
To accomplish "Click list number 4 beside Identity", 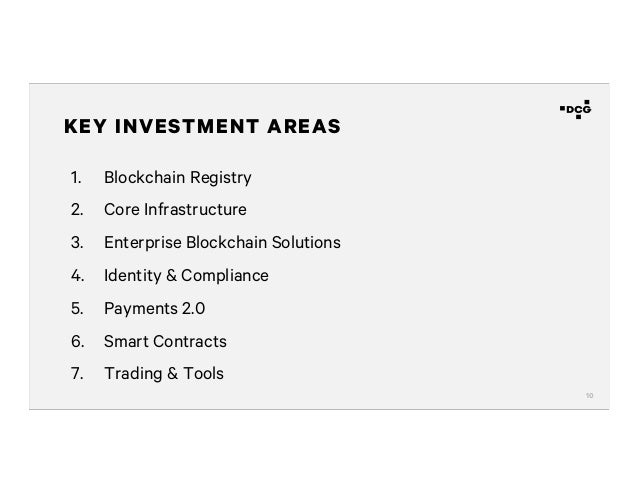I will point(76,275).
